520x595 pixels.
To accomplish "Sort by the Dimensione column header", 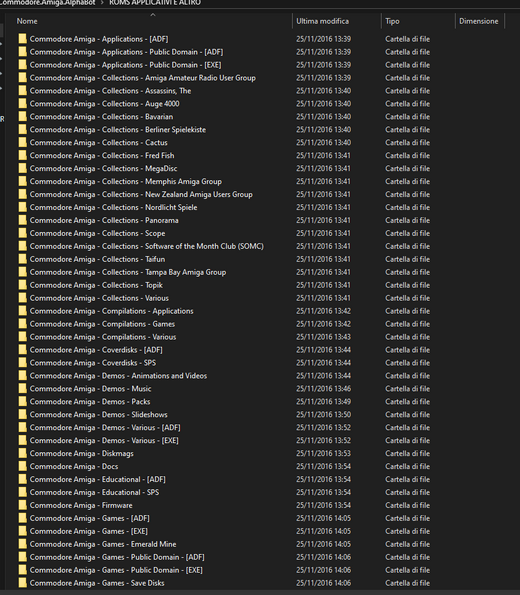I will [x=479, y=21].
